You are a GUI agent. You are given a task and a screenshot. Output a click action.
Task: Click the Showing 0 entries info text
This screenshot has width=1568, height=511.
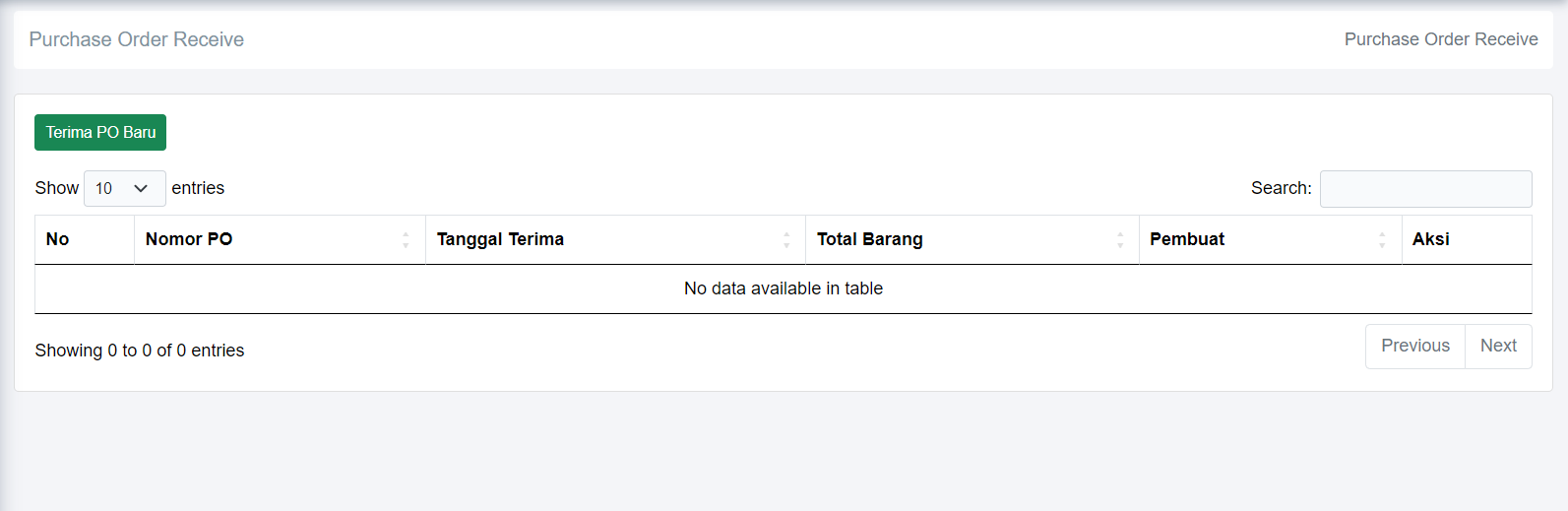pyautogui.click(x=140, y=351)
